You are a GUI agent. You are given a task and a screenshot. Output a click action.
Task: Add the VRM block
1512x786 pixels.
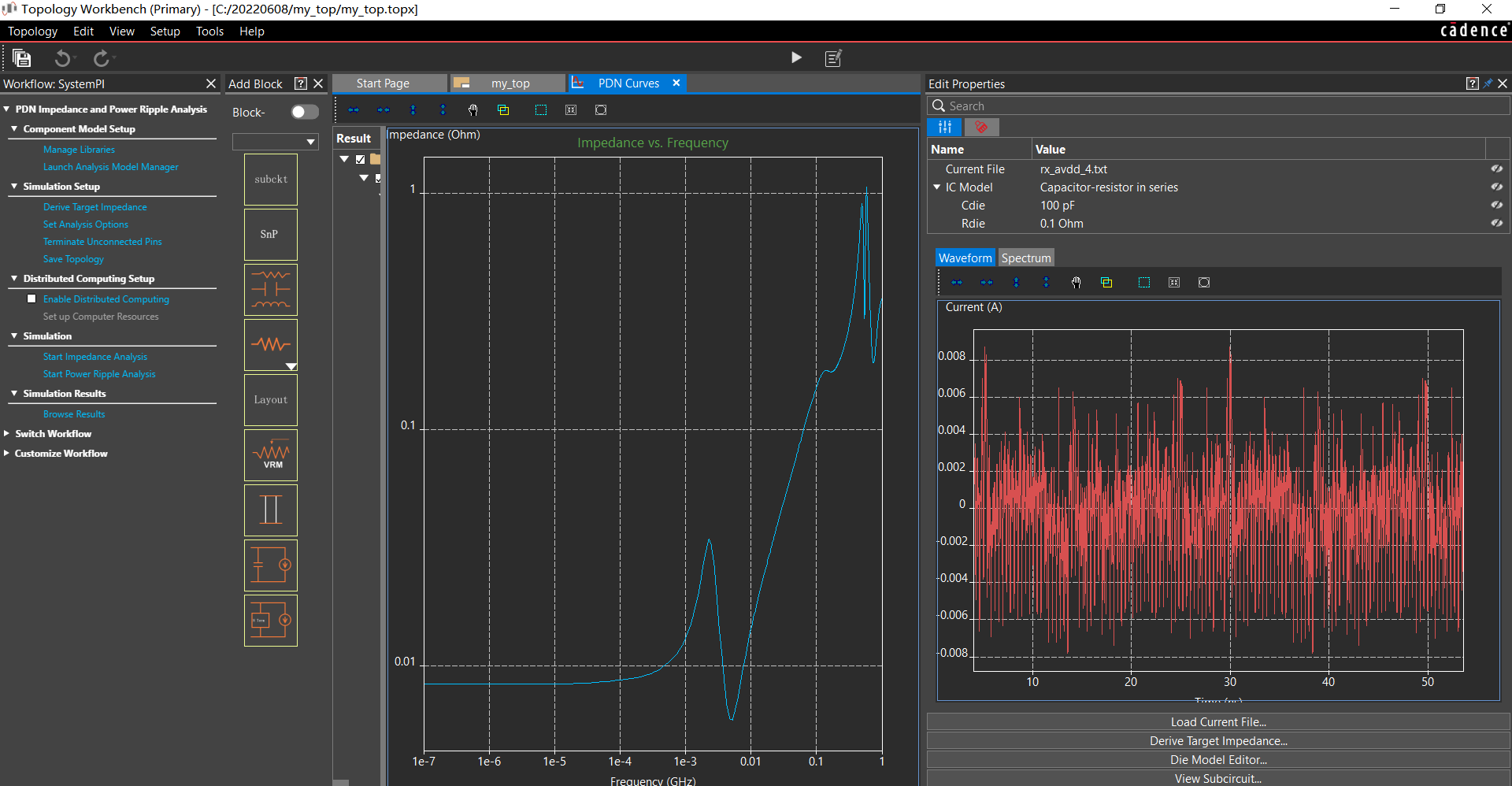coord(271,455)
